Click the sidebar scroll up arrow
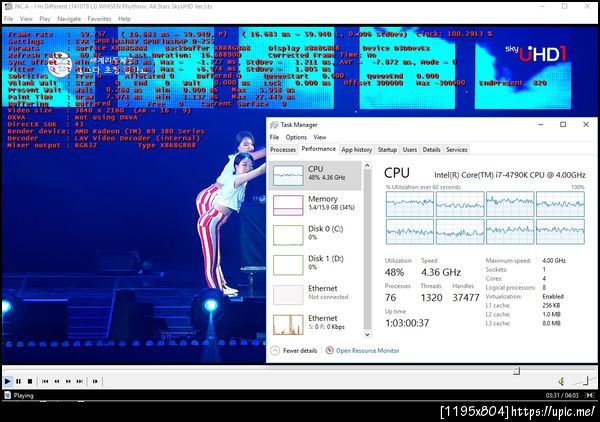 367,165
